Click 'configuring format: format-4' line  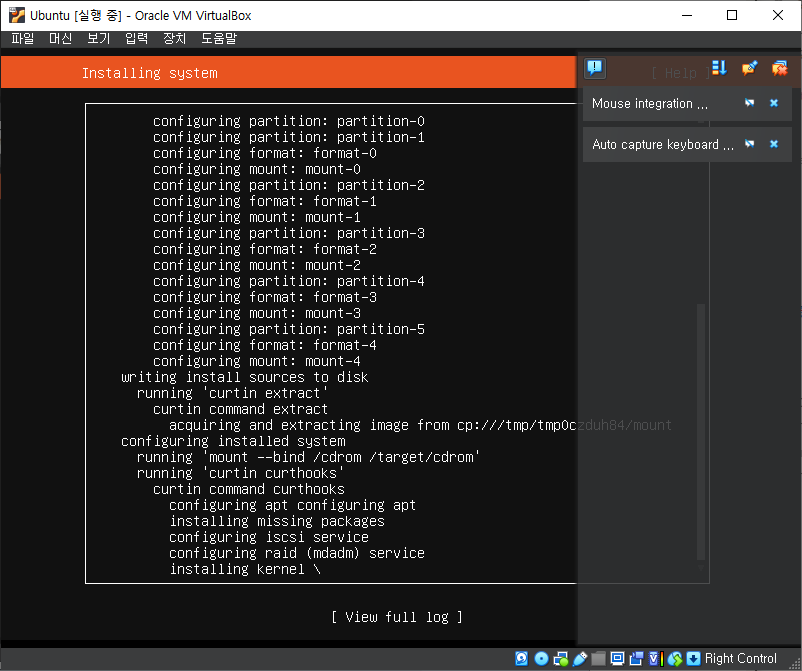tap(264, 345)
